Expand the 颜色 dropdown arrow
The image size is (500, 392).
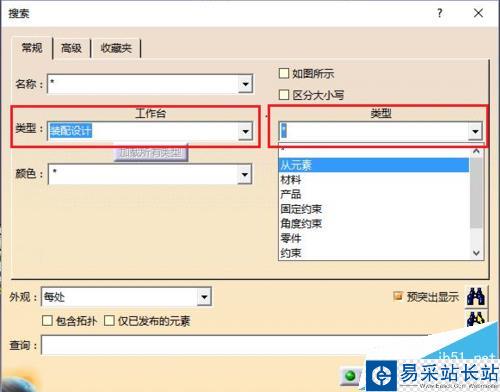pyautogui.click(x=245, y=174)
